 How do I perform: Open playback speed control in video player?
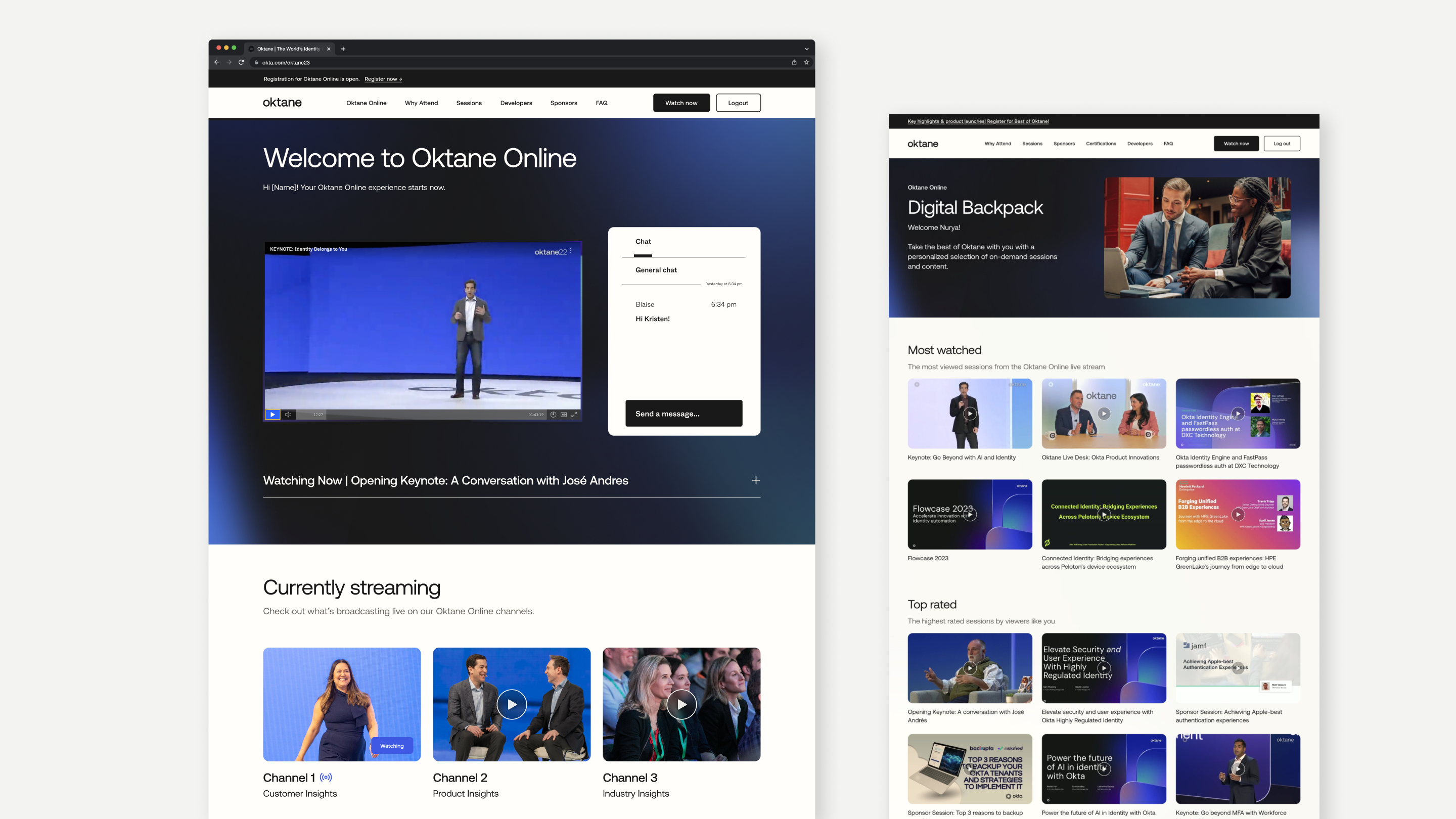(x=554, y=415)
